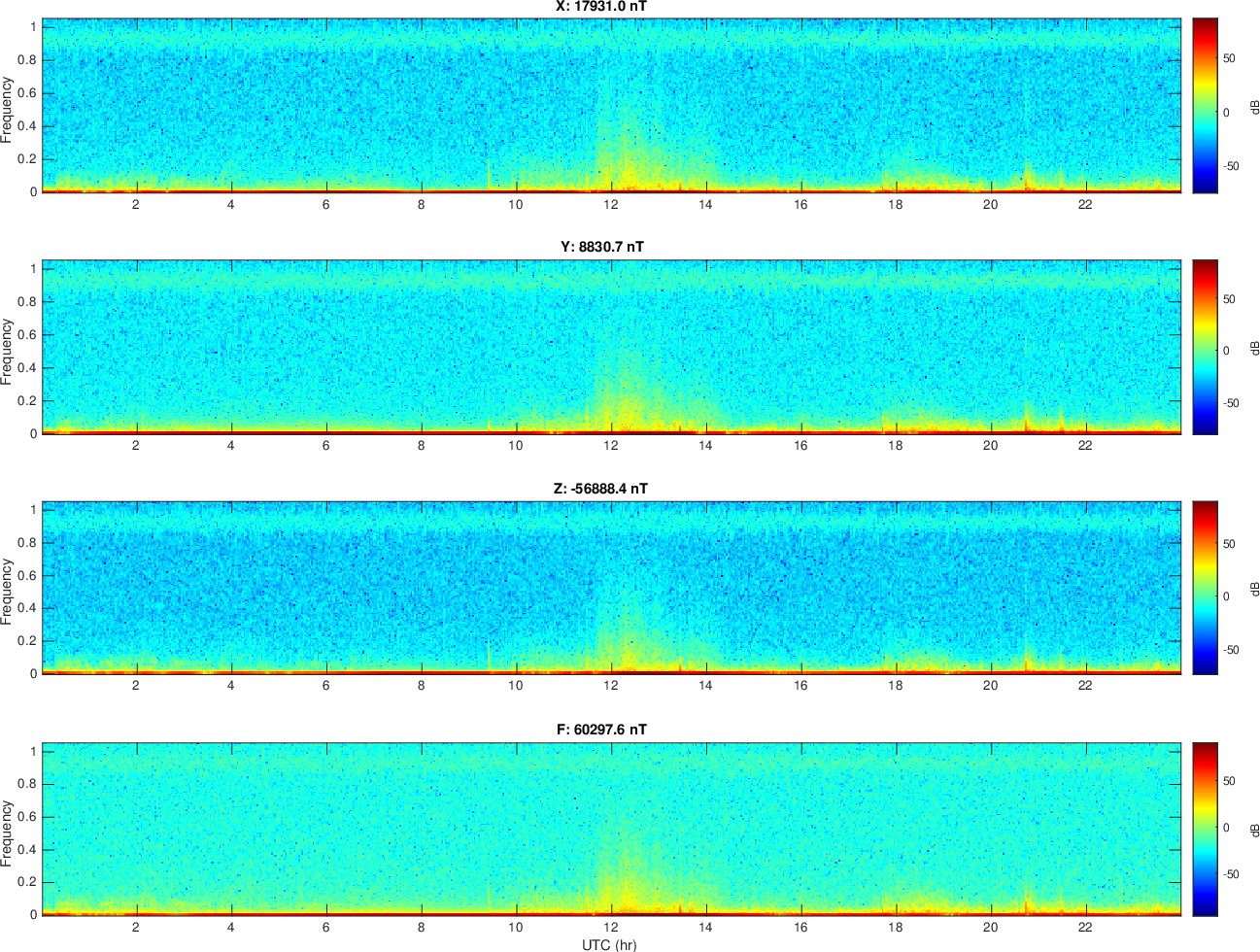Click the '6' hour tick under the Z panel
This screenshot has height=952, width=1260.
(x=325, y=686)
